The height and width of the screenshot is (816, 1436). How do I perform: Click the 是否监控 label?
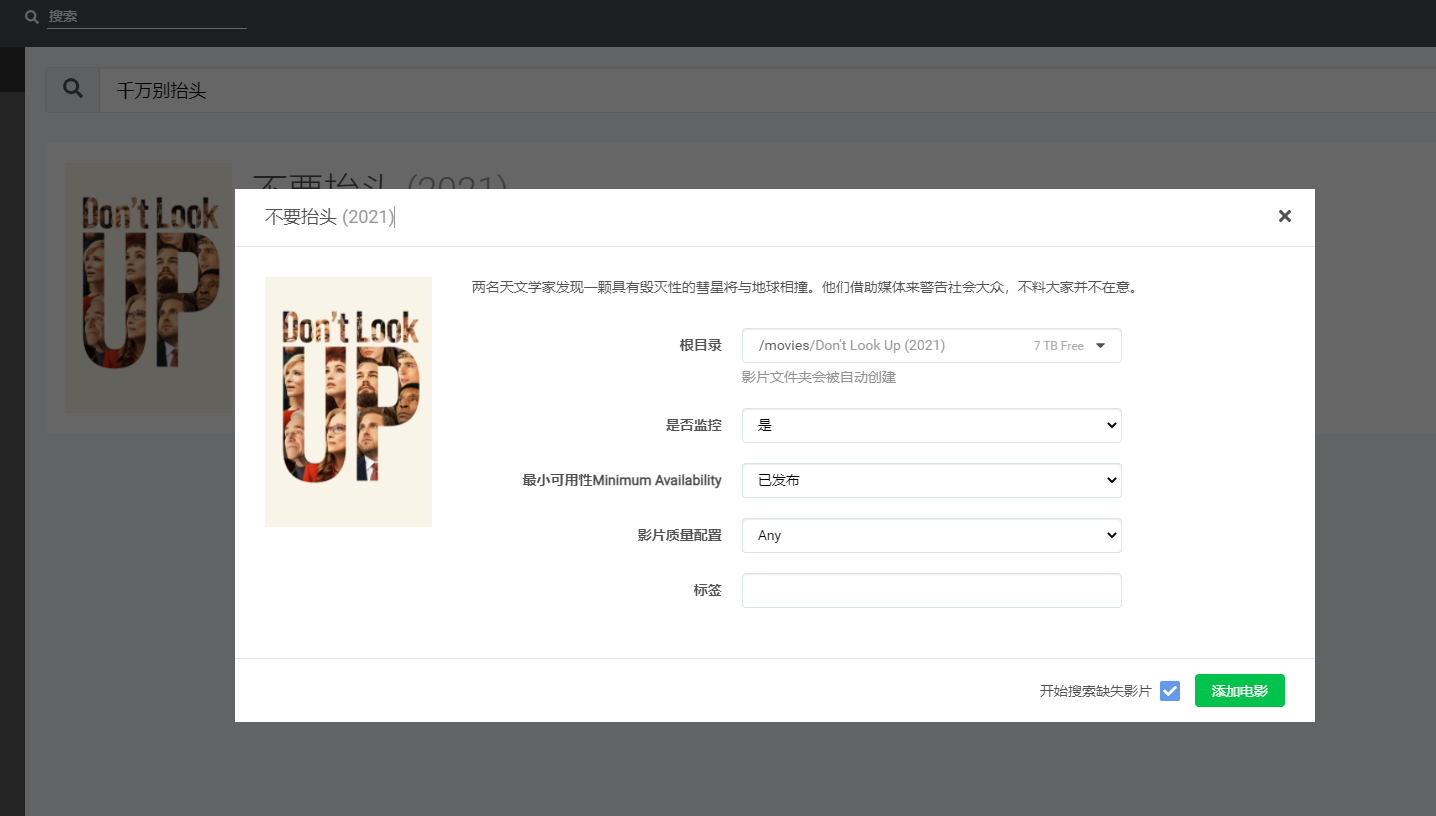tap(694, 425)
